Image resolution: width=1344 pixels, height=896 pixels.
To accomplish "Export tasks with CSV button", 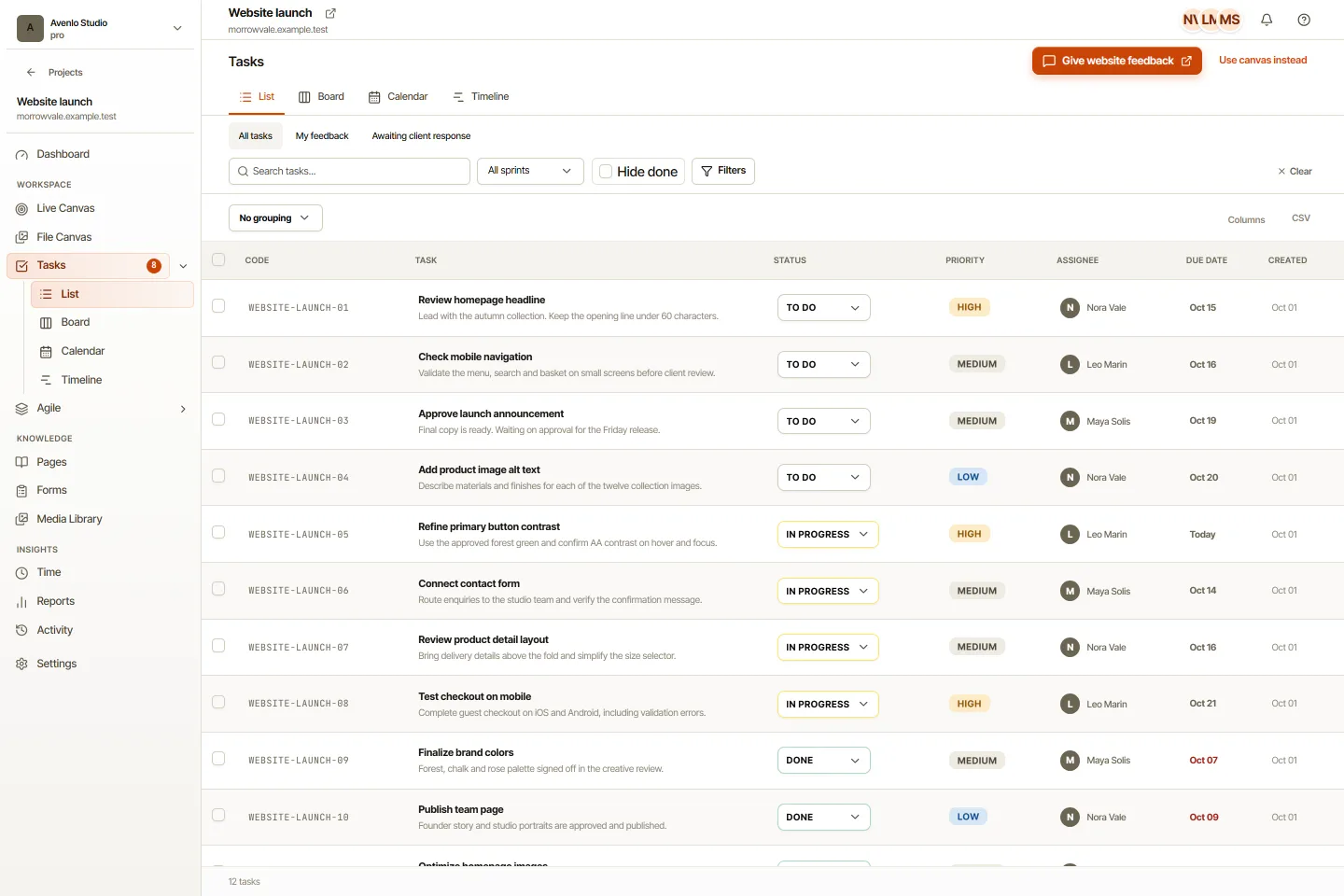I will click(x=1301, y=218).
